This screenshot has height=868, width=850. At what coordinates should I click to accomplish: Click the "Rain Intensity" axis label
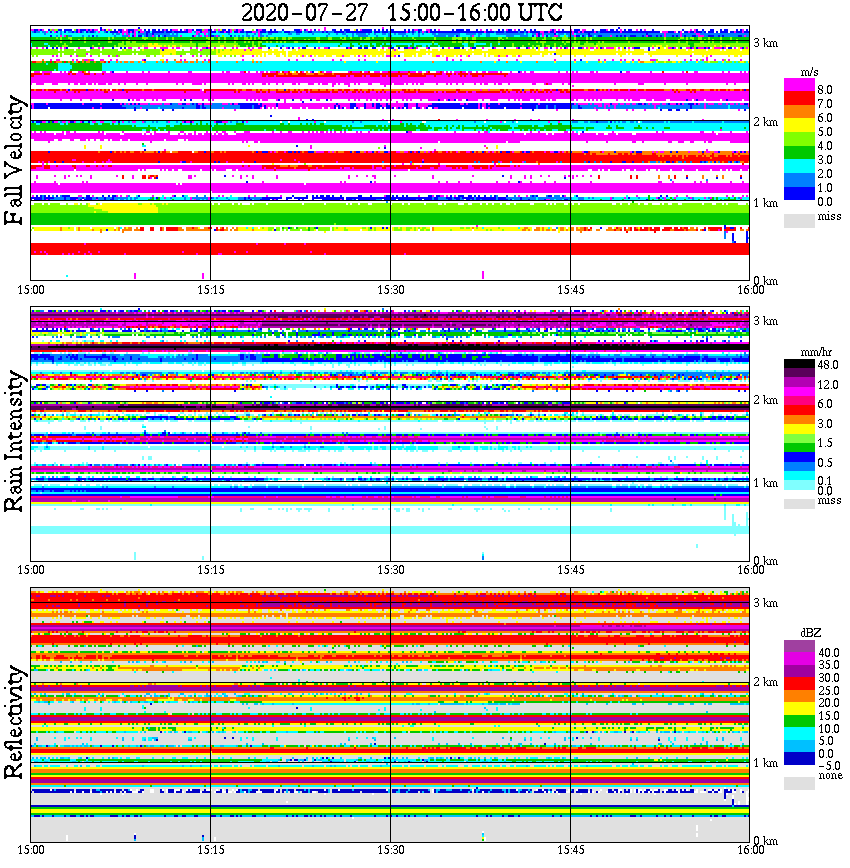(x=14, y=441)
